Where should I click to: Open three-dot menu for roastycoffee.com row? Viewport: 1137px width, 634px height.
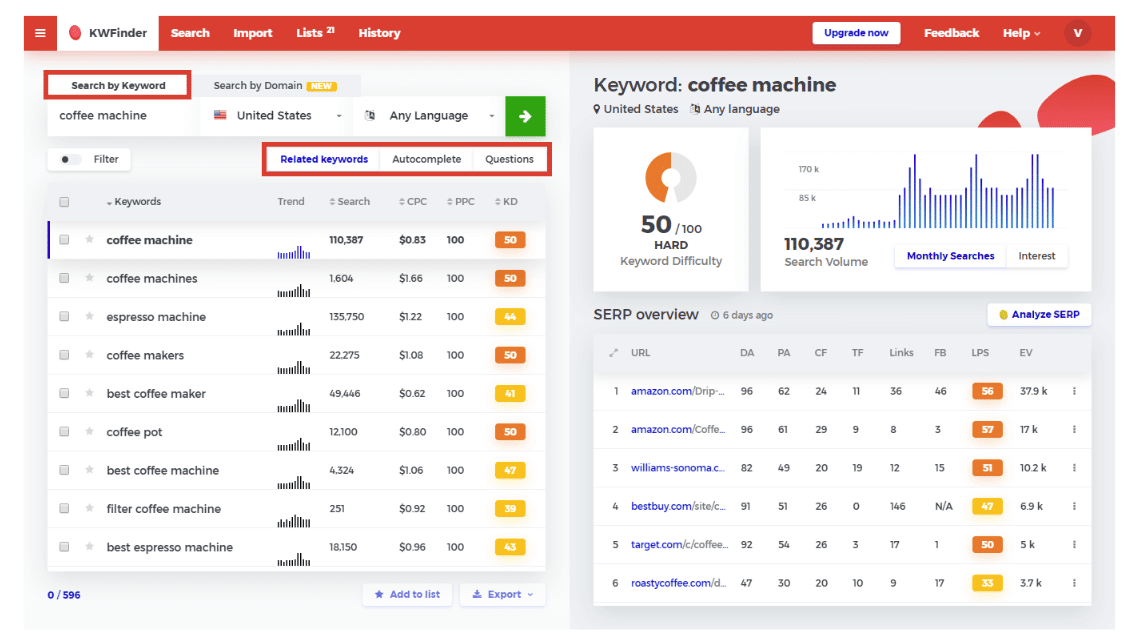click(1074, 583)
